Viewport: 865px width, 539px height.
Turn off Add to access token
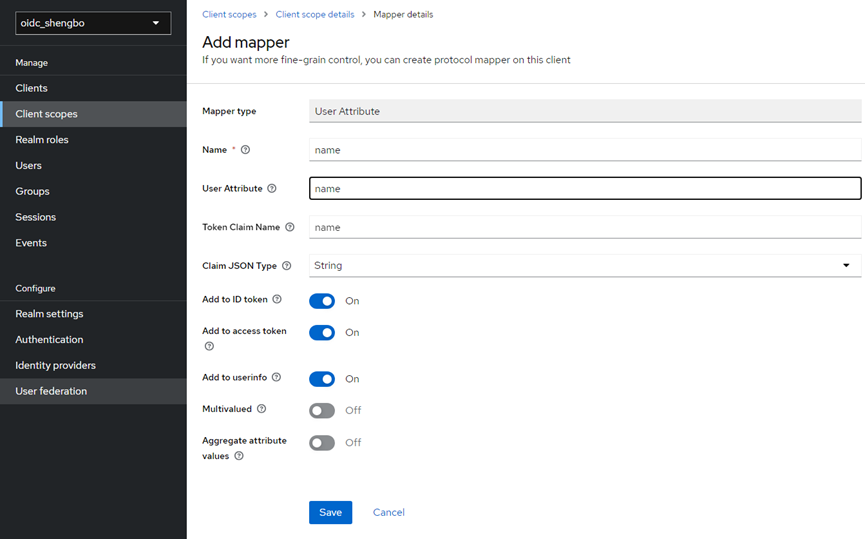pos(322,333)
